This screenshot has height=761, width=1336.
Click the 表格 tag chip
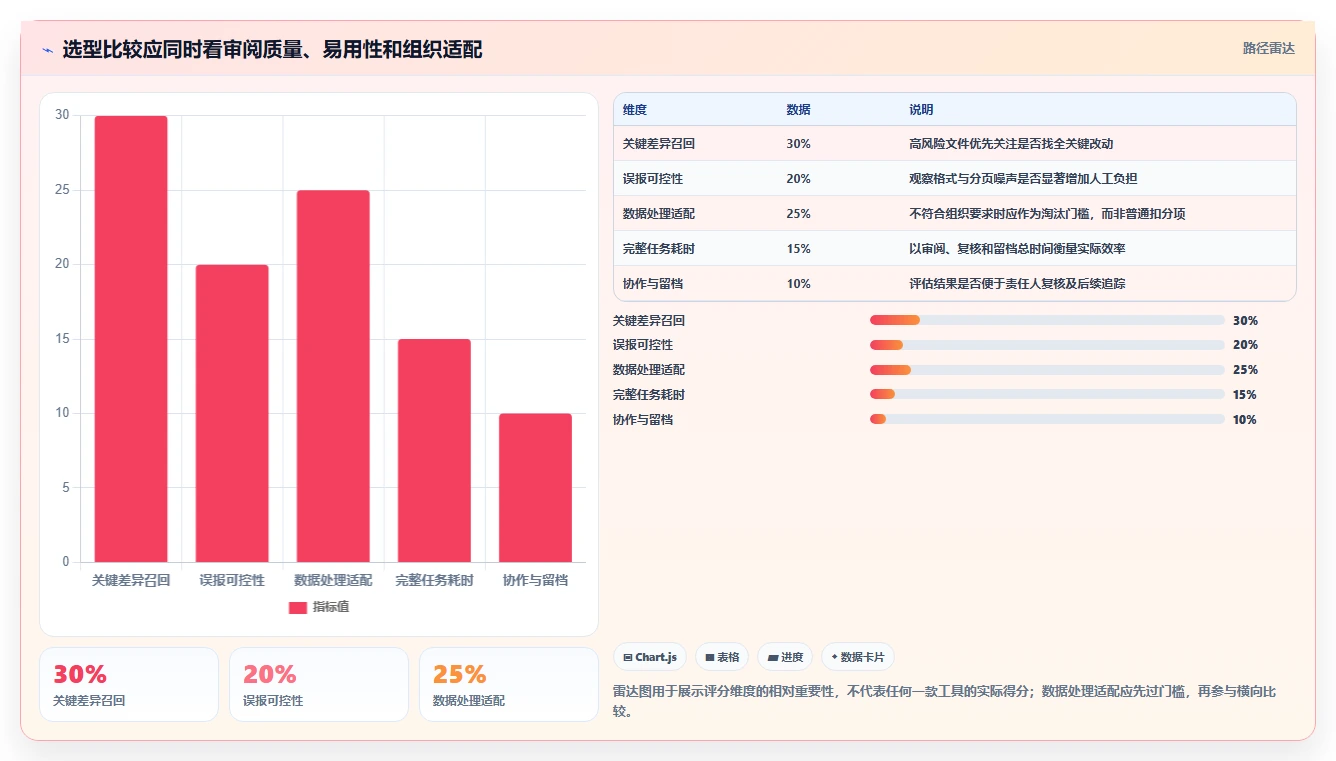click(x=722, y=657)
